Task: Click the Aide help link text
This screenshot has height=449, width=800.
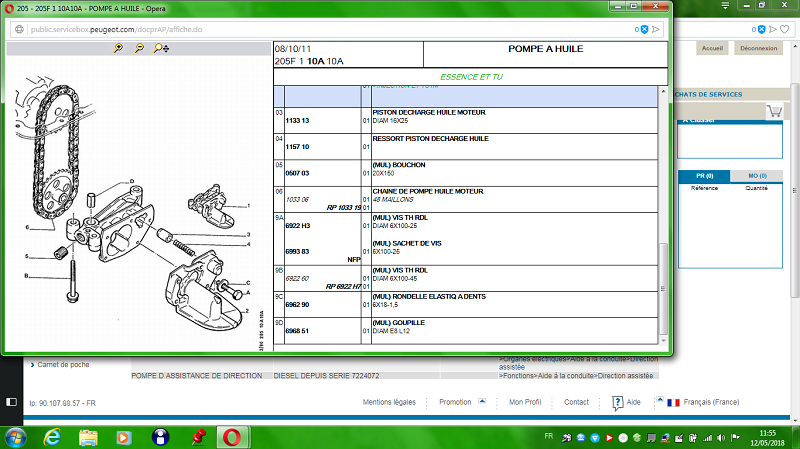Action: pyautogui.click(x=634, y=402)
